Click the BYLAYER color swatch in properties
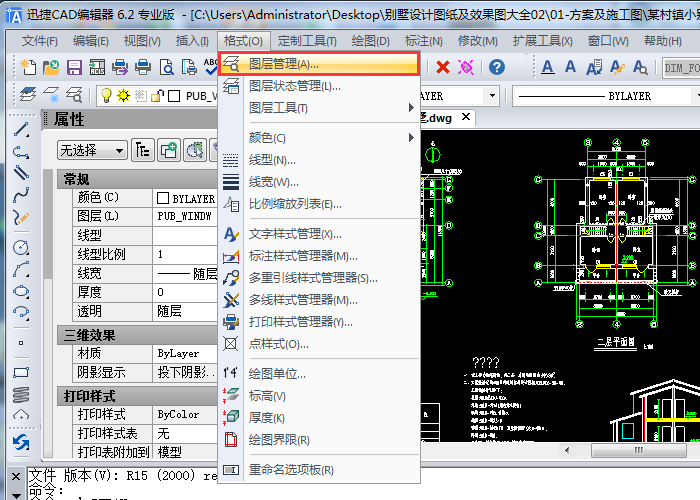 click(163, 198)
